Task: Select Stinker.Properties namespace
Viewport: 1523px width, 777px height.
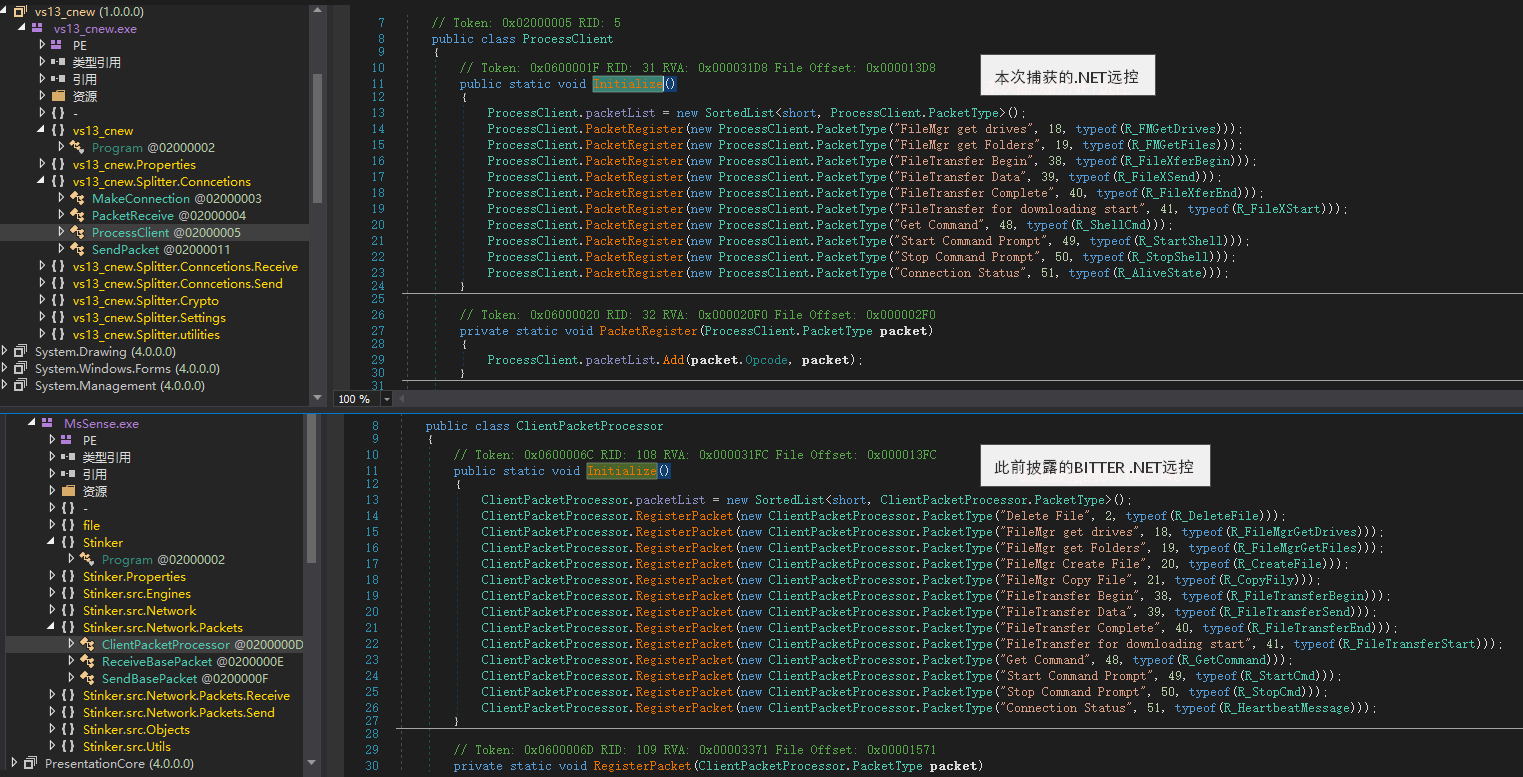Action: (x=134, y=576)
